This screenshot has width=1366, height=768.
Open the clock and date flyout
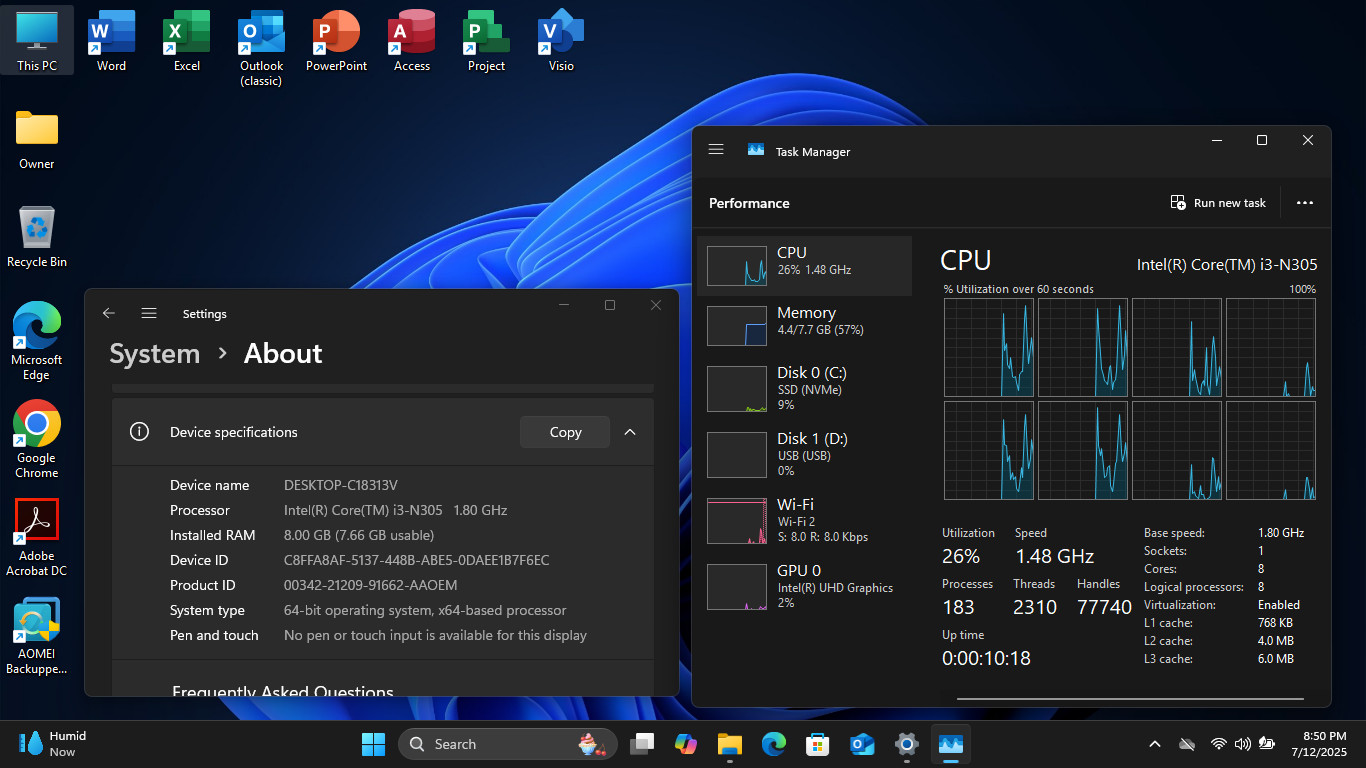point(1319,744)
